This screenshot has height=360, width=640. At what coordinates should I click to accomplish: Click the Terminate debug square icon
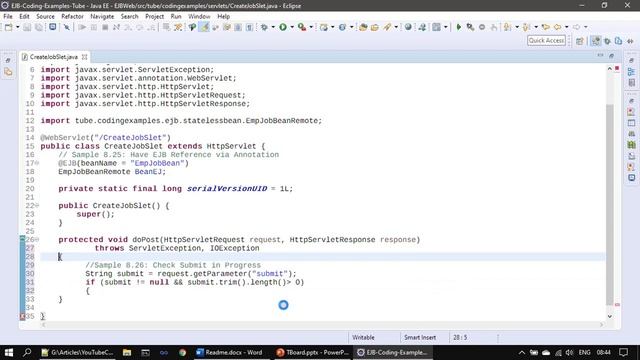105,27
